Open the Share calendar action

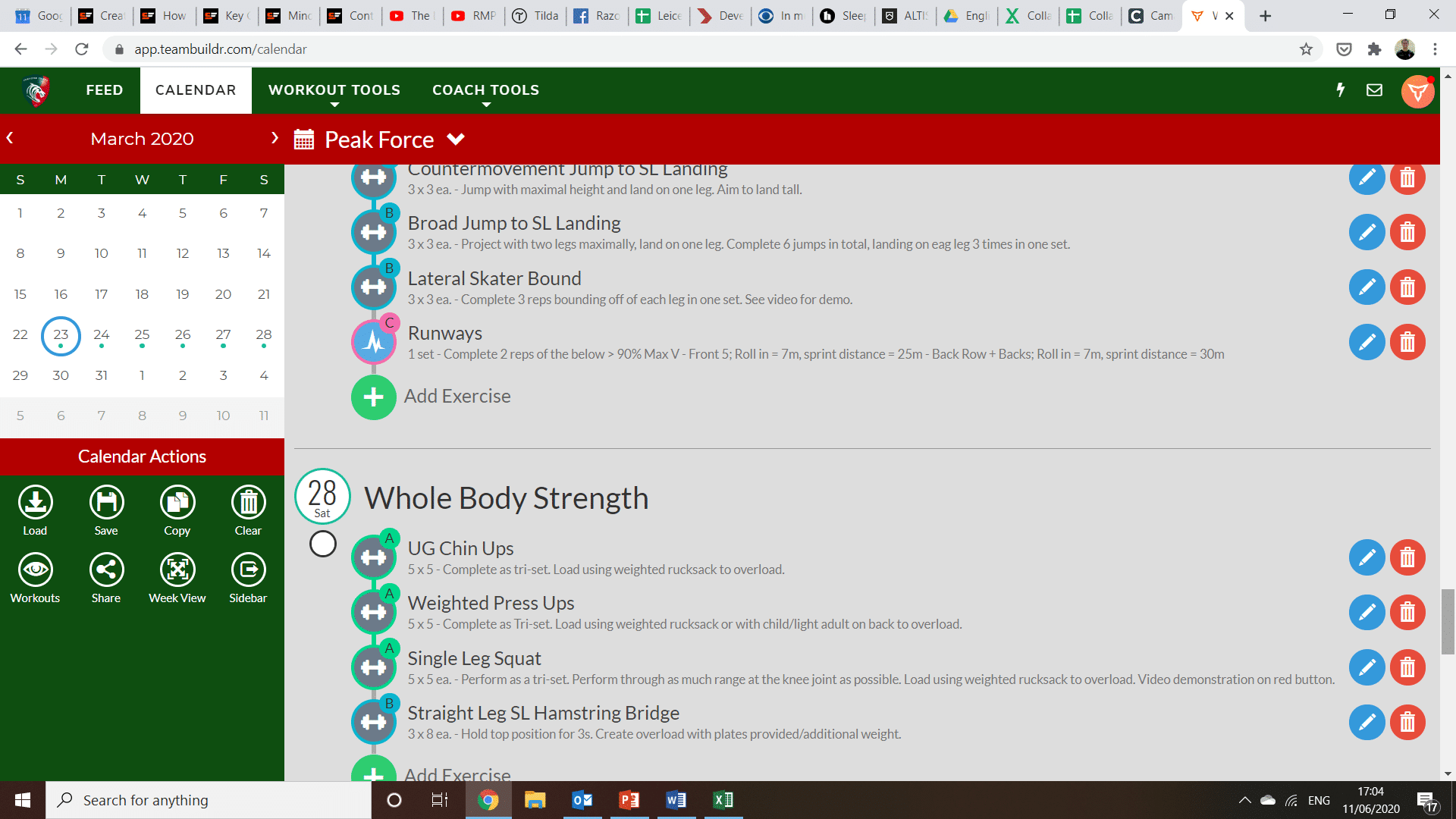click(x=106, y=570)
